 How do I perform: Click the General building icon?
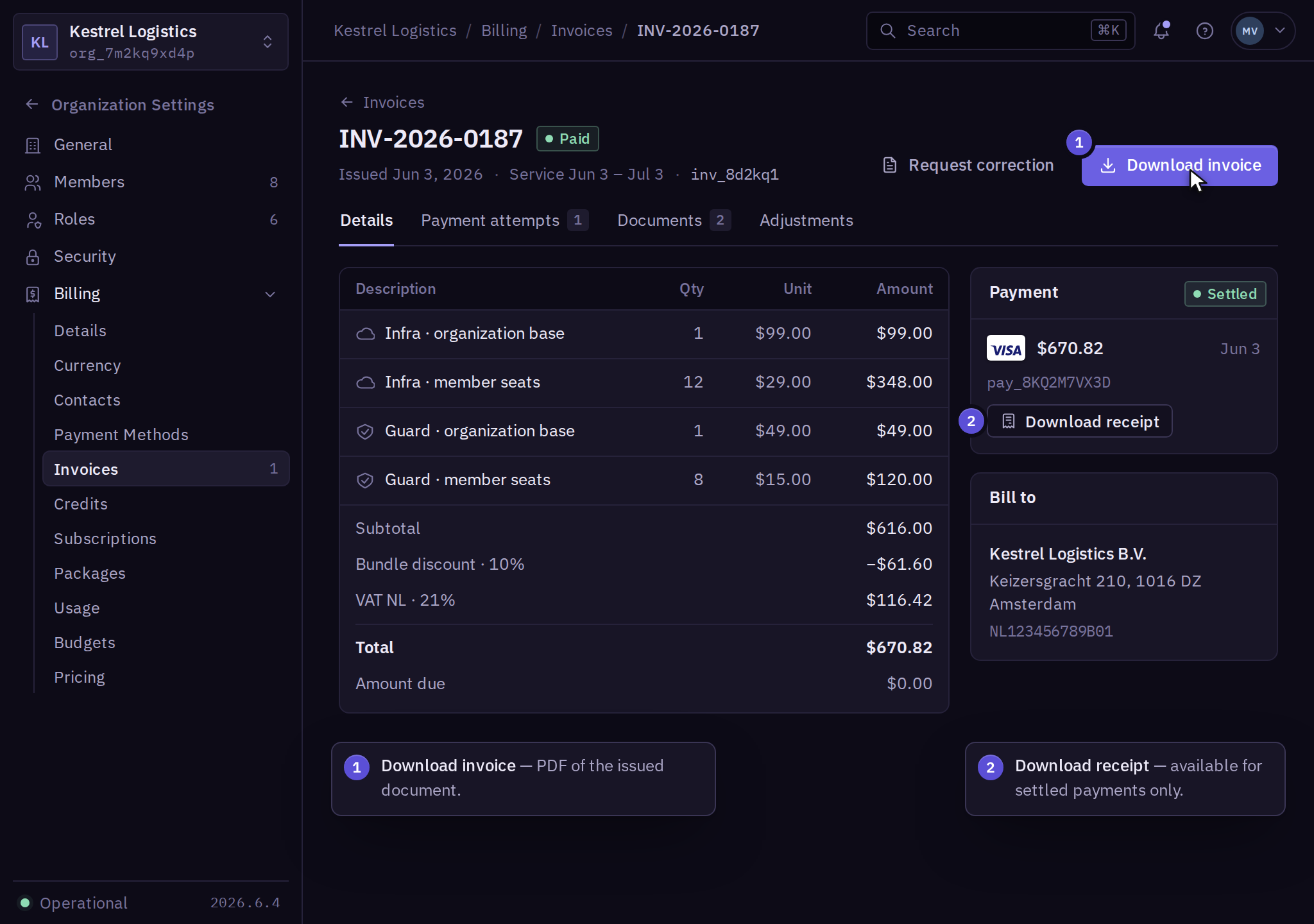(x=33, y=146)
